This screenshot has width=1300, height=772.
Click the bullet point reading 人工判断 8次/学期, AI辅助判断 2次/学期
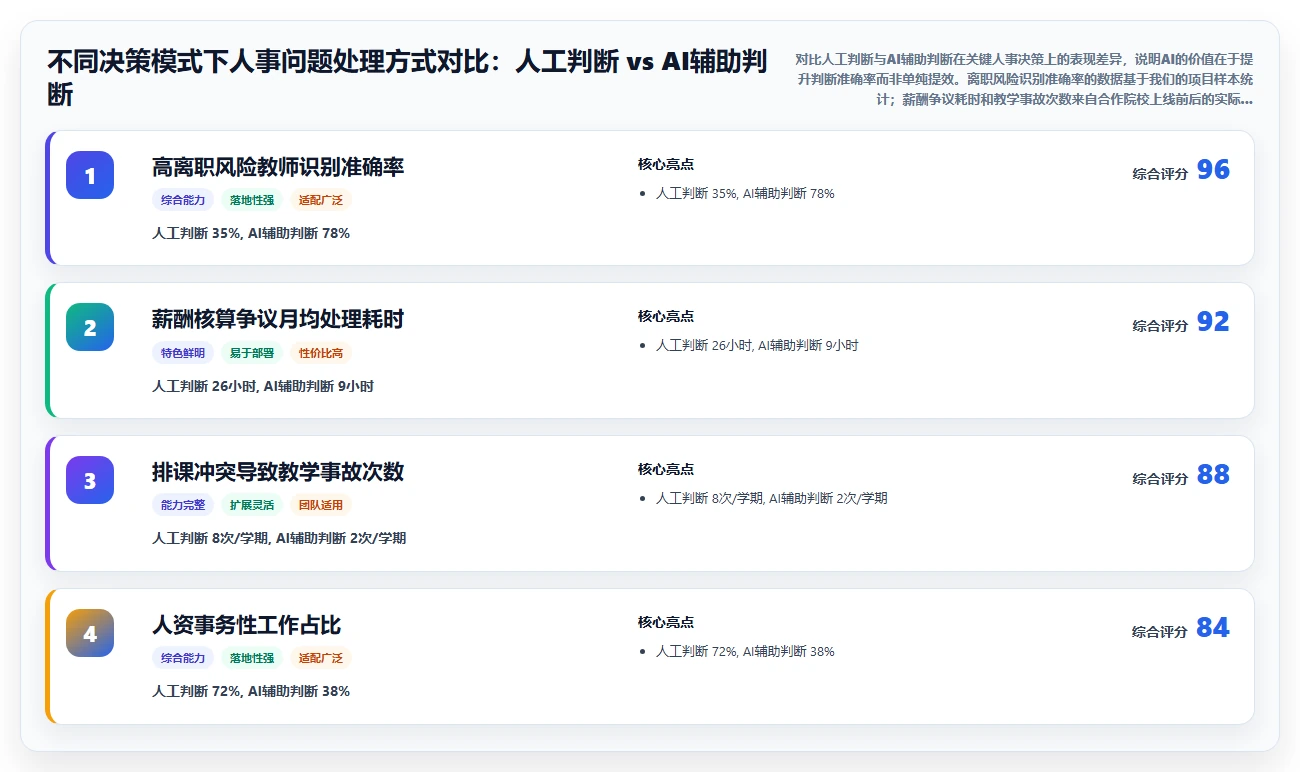tap(772, 498)
